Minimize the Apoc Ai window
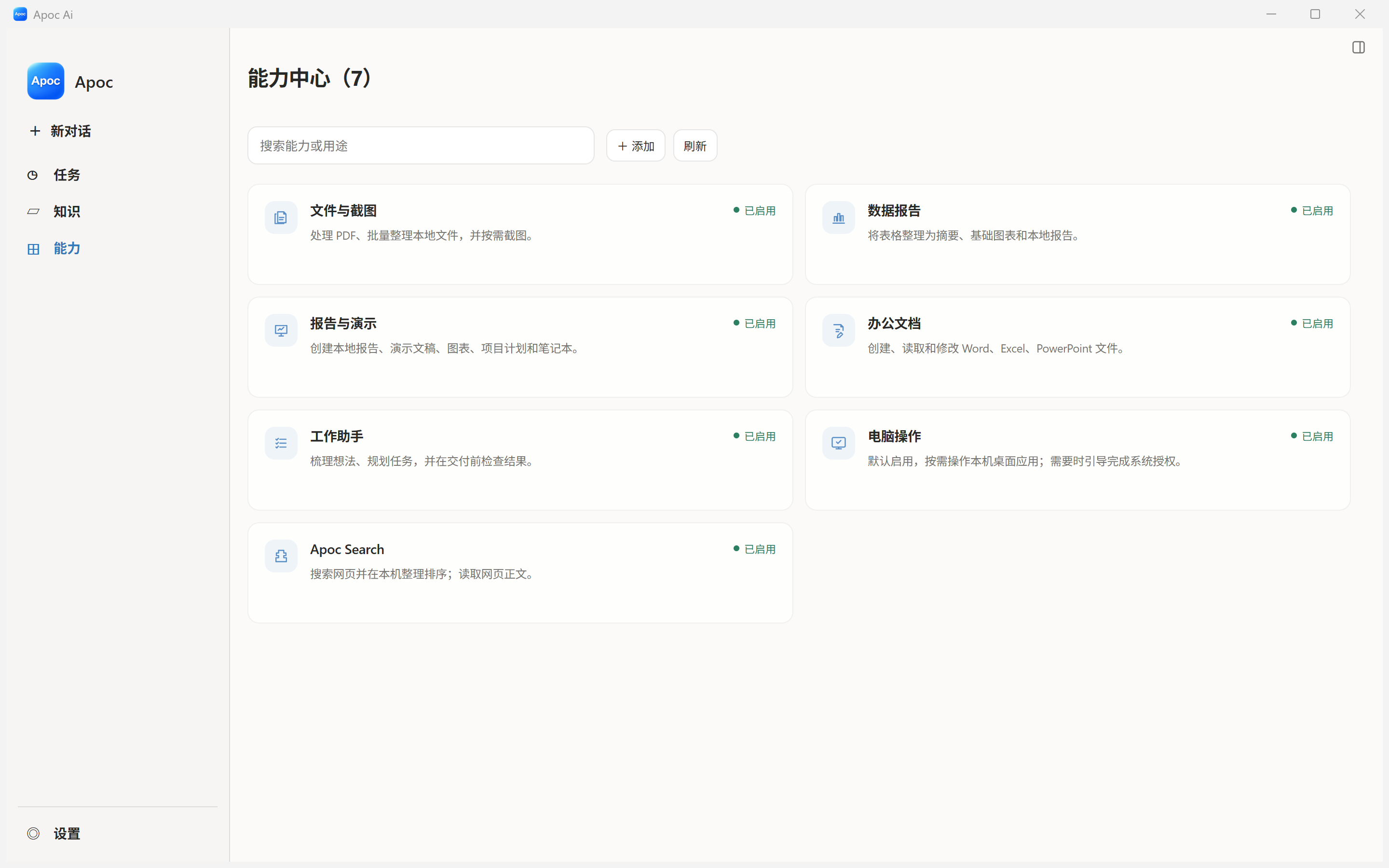The width and height of the screenshot is (1389, 868). tap(1271, 14)
